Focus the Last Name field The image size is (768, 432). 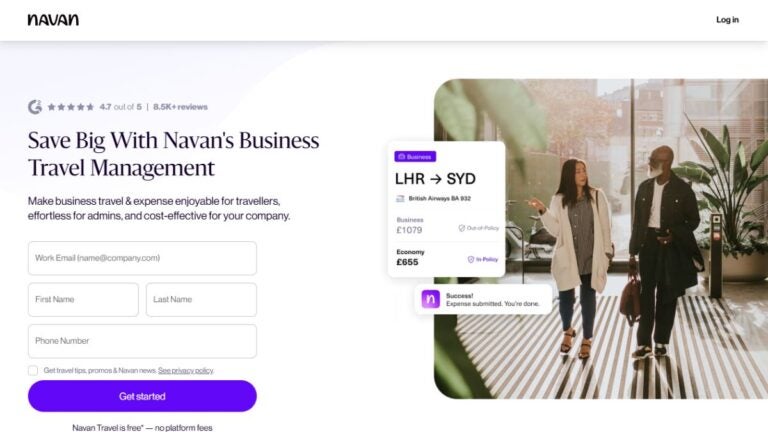pos(201,299)
